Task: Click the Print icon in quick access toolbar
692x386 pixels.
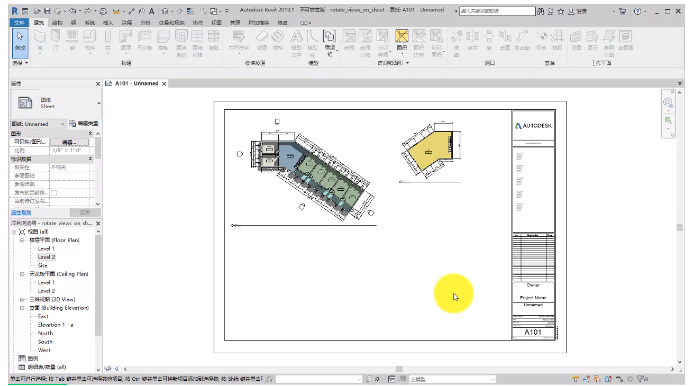Action: coord(103,11)
